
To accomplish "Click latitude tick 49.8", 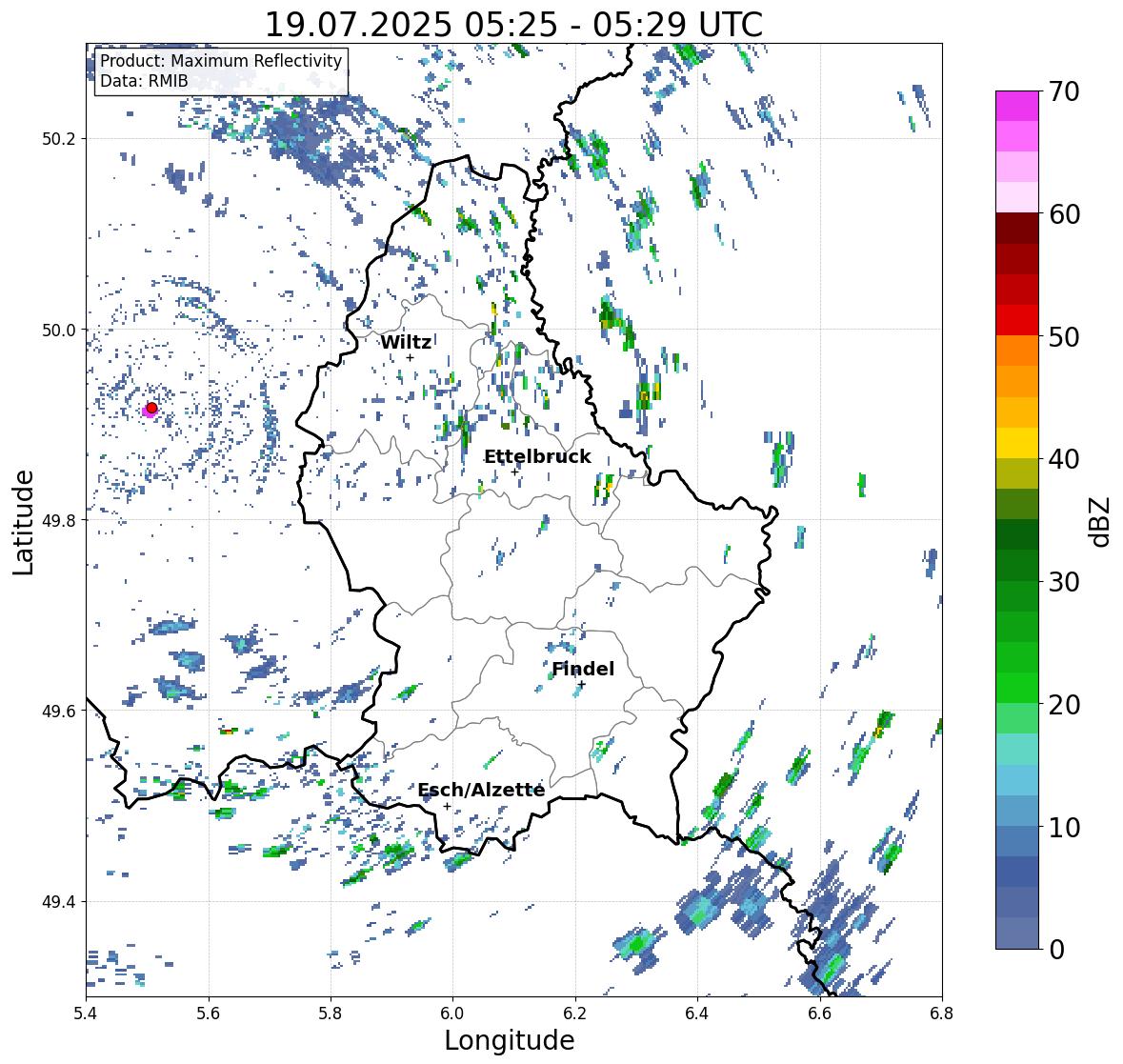I will pyautogui.click(x=59, y=520).
